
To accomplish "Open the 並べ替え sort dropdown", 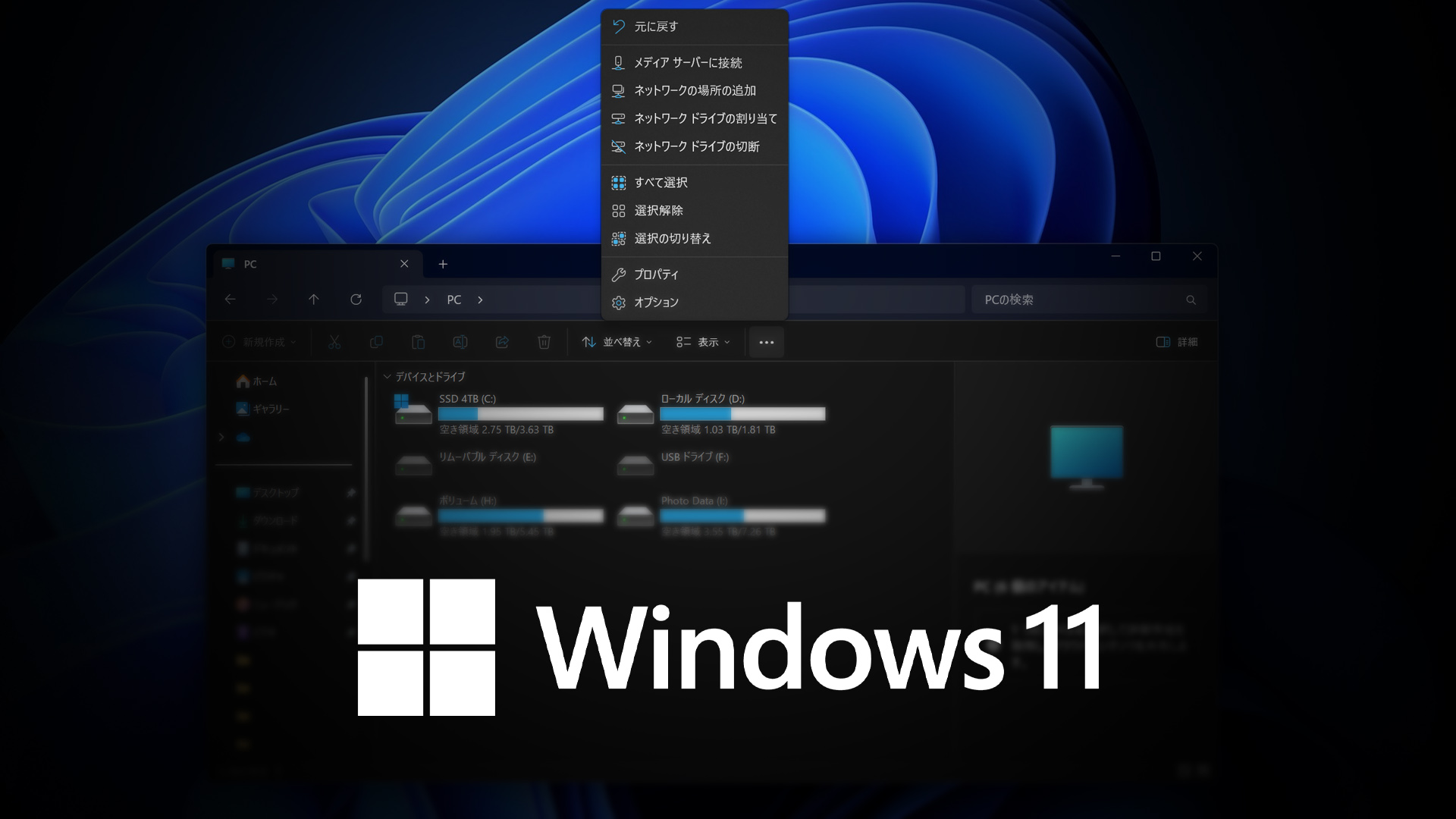I will point(617,342).
